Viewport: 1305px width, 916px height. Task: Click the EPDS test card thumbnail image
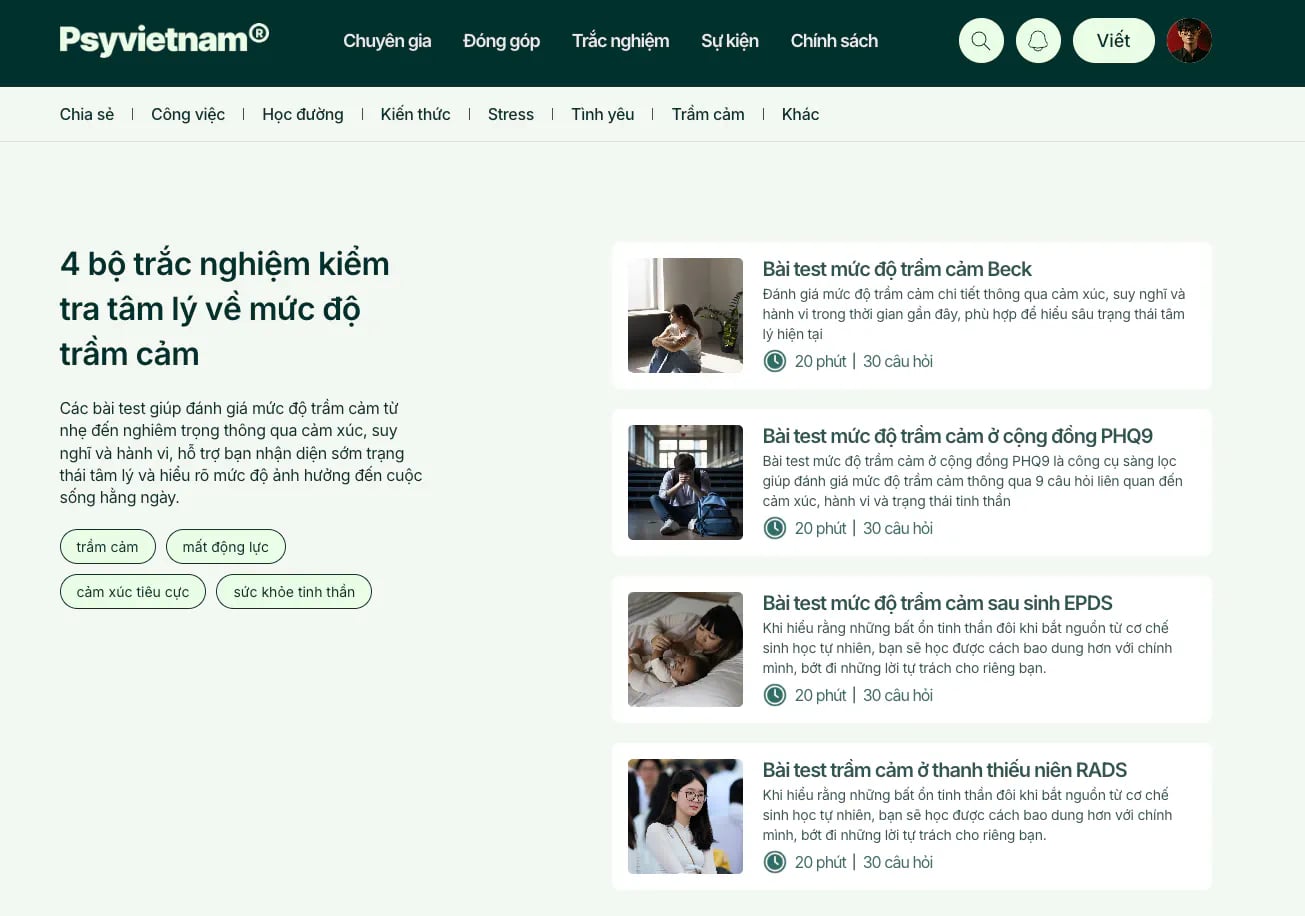(685, 649)
